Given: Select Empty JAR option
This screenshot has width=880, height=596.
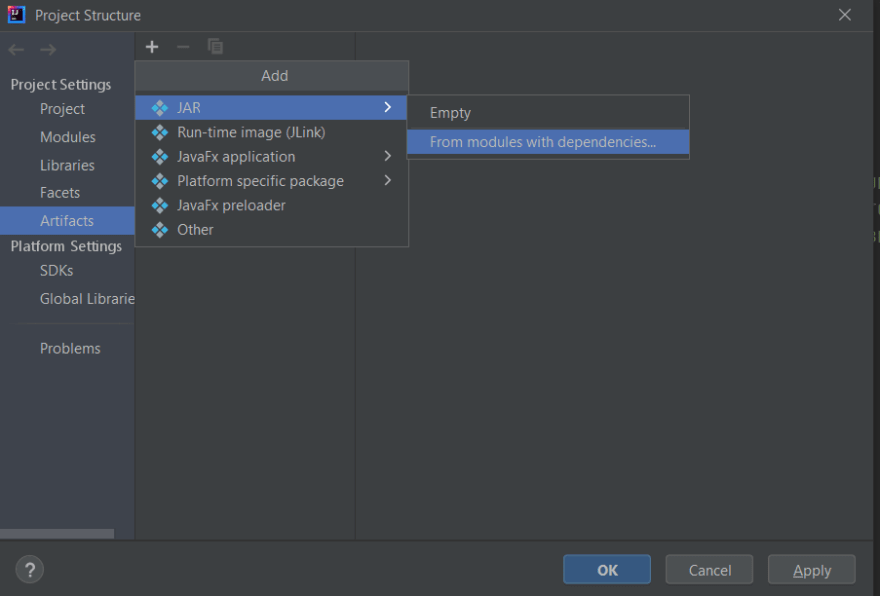Looking at the screenshot, I should click(x=548, y=113).
